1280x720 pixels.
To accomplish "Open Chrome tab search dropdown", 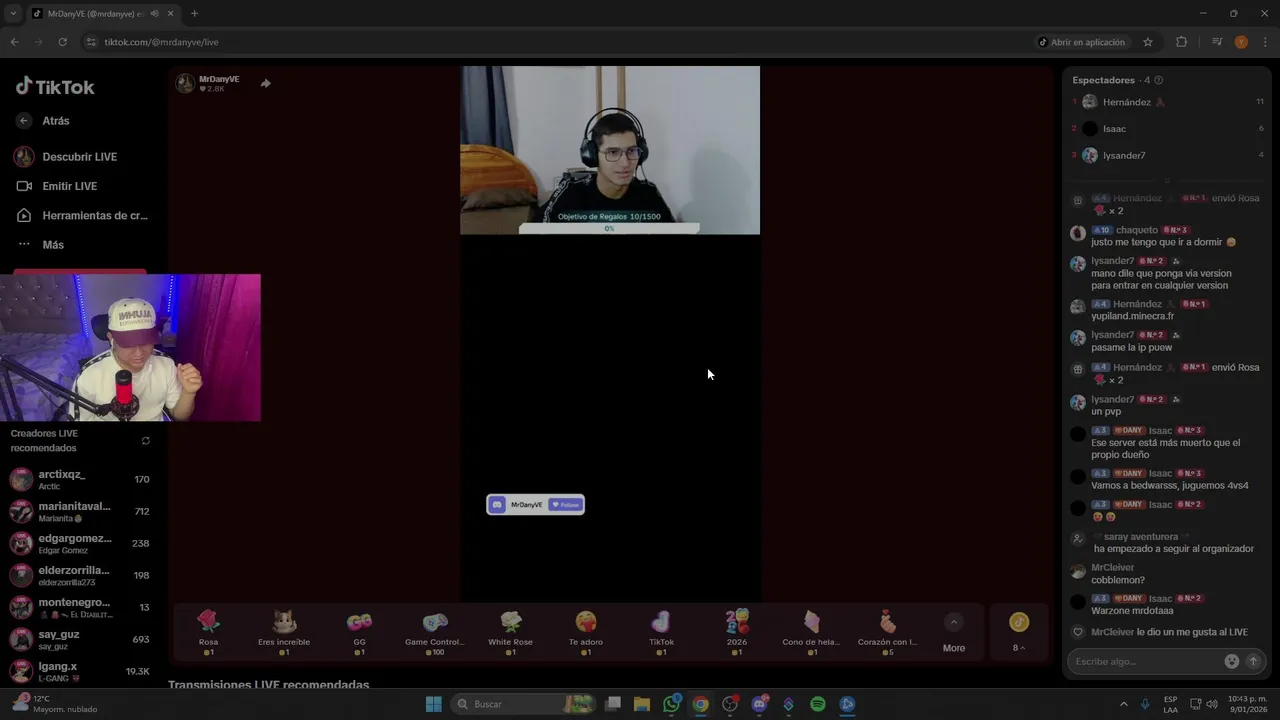I will [13, 13].
